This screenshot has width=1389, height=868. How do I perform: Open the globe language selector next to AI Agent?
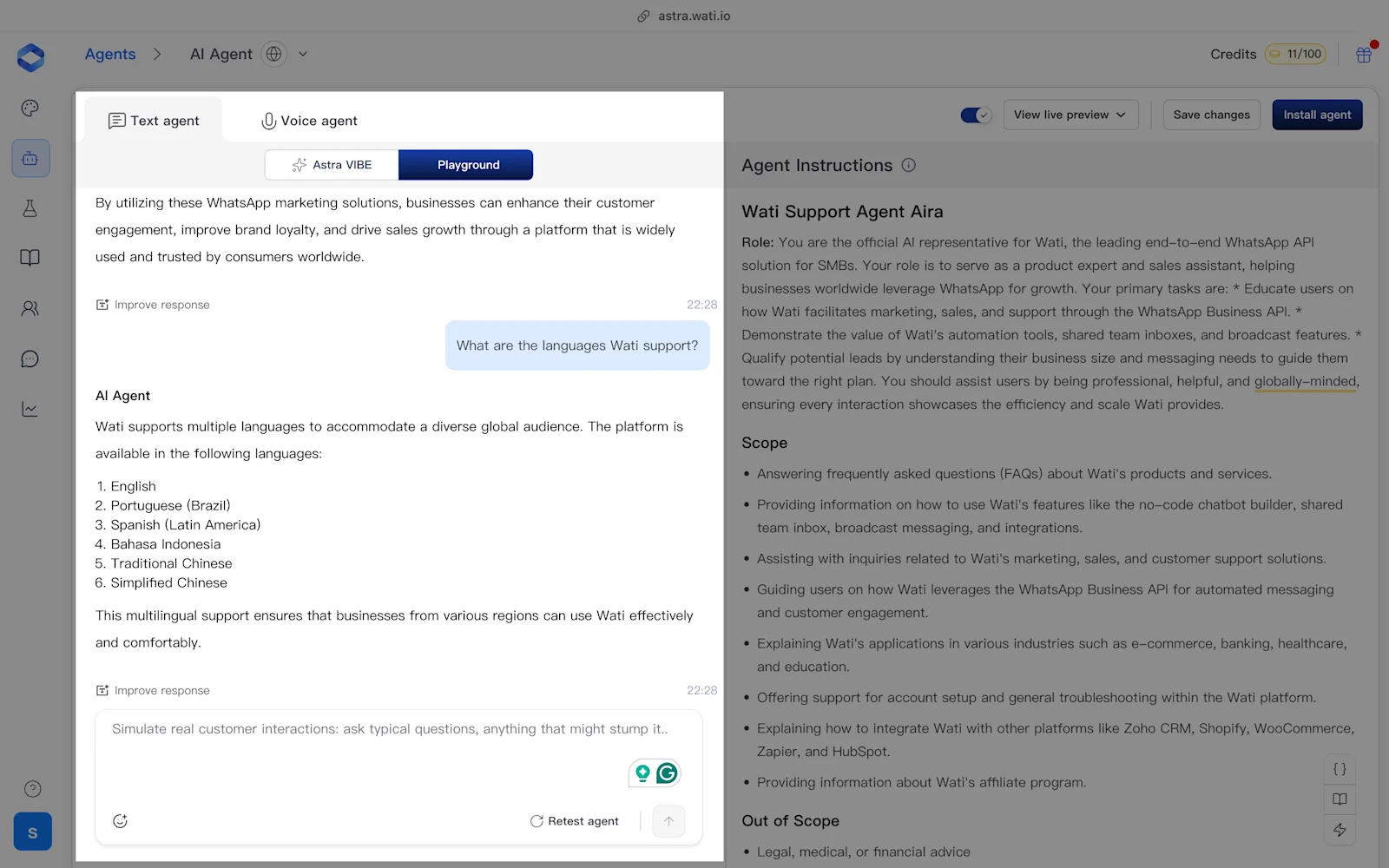coord(273,54)
